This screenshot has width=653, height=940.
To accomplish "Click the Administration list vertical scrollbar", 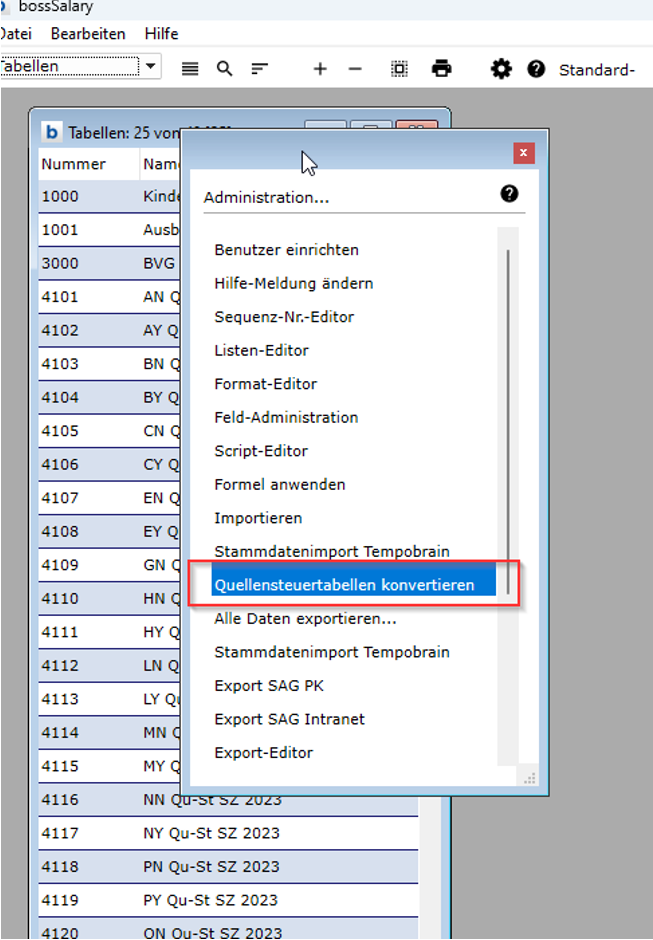I will (509, 420).
